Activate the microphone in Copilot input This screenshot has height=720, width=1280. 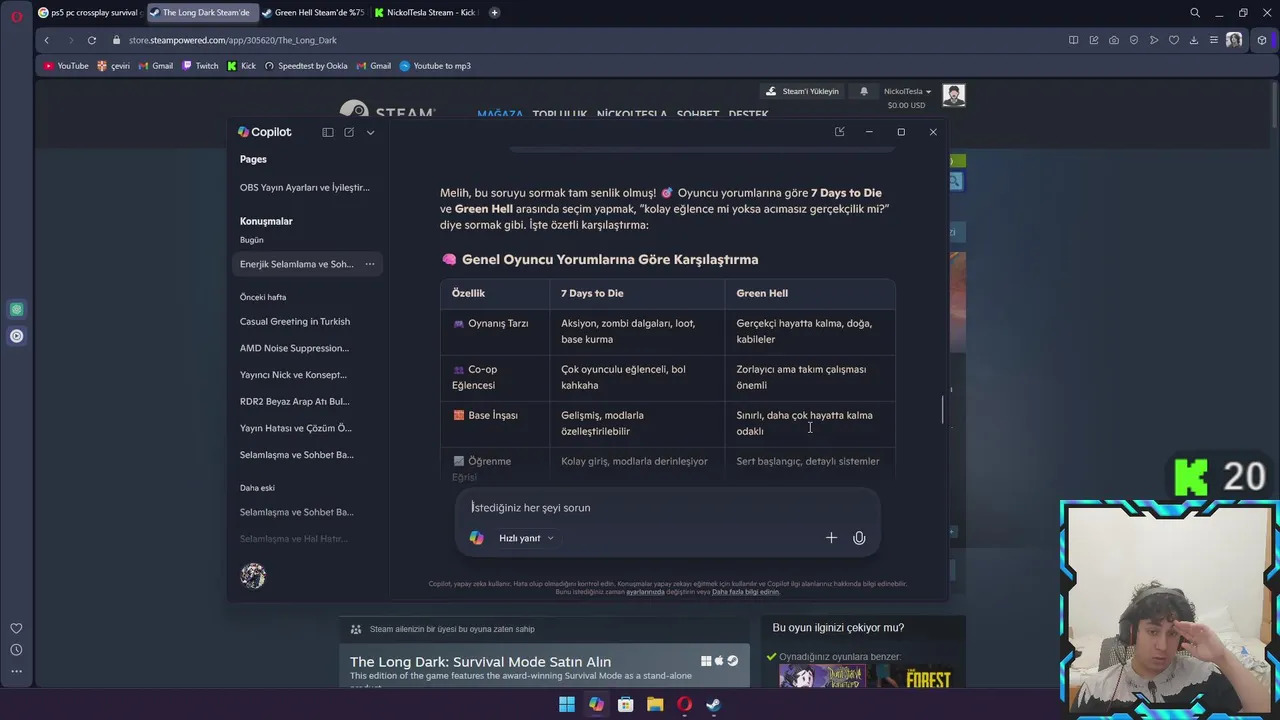[x=859, y=538]
